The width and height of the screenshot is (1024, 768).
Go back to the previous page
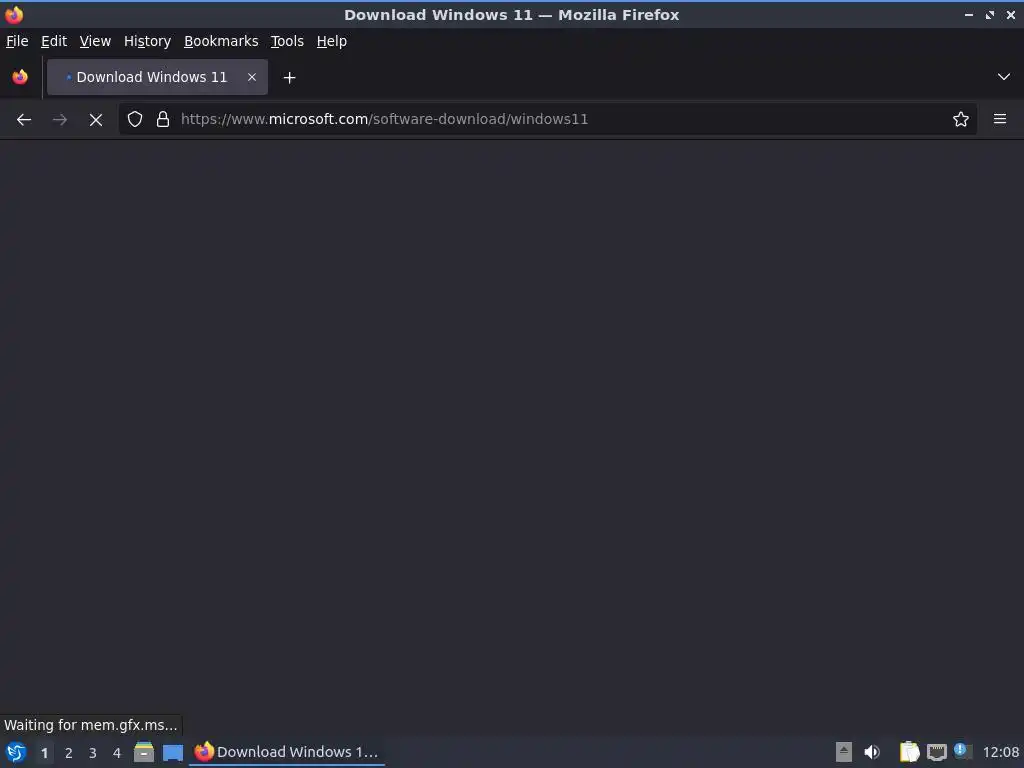pyautogui.click(x=24, y=120)
